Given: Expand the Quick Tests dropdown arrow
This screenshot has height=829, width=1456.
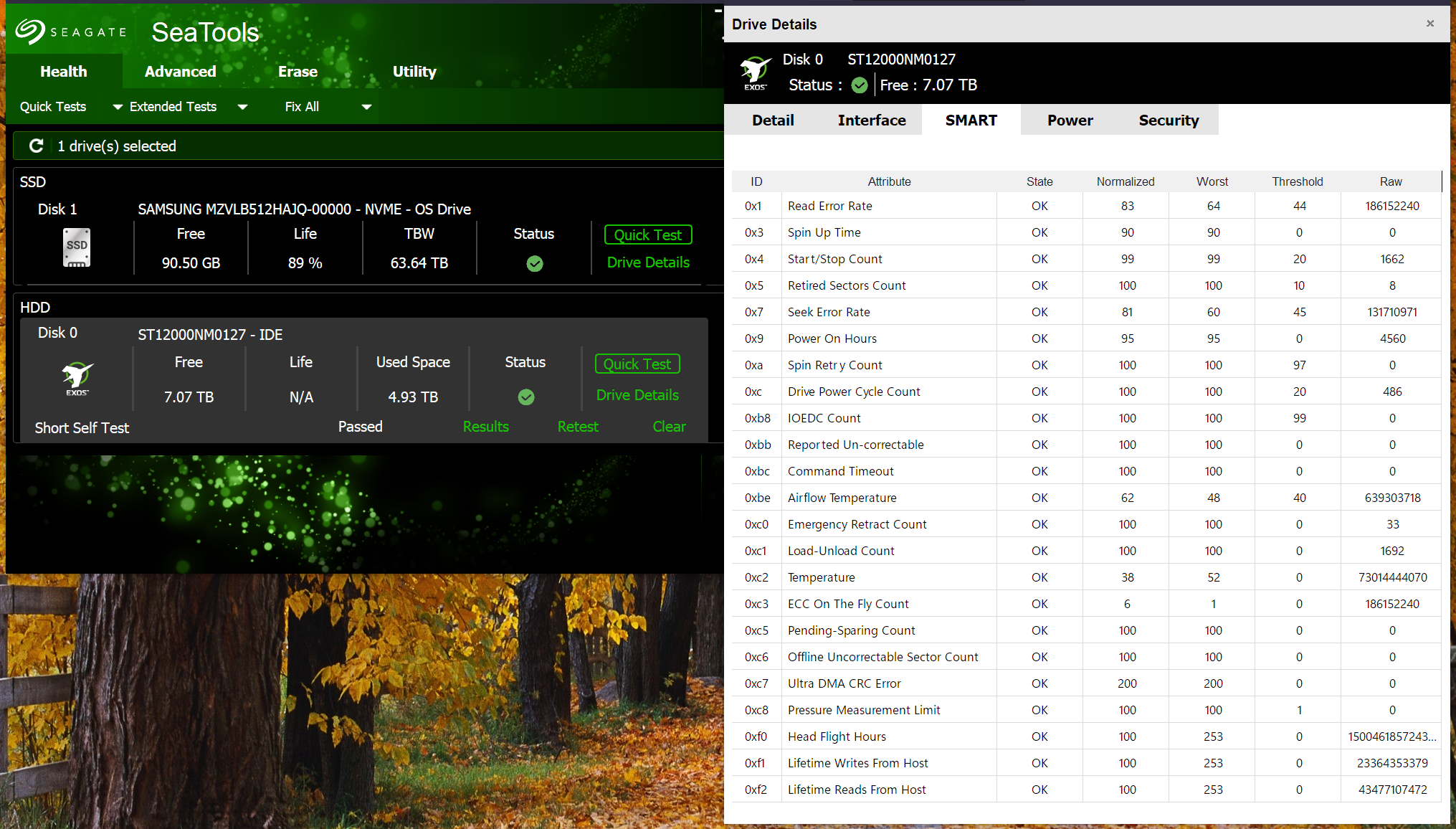Looking at the screenshot, I should click(118, 107).
